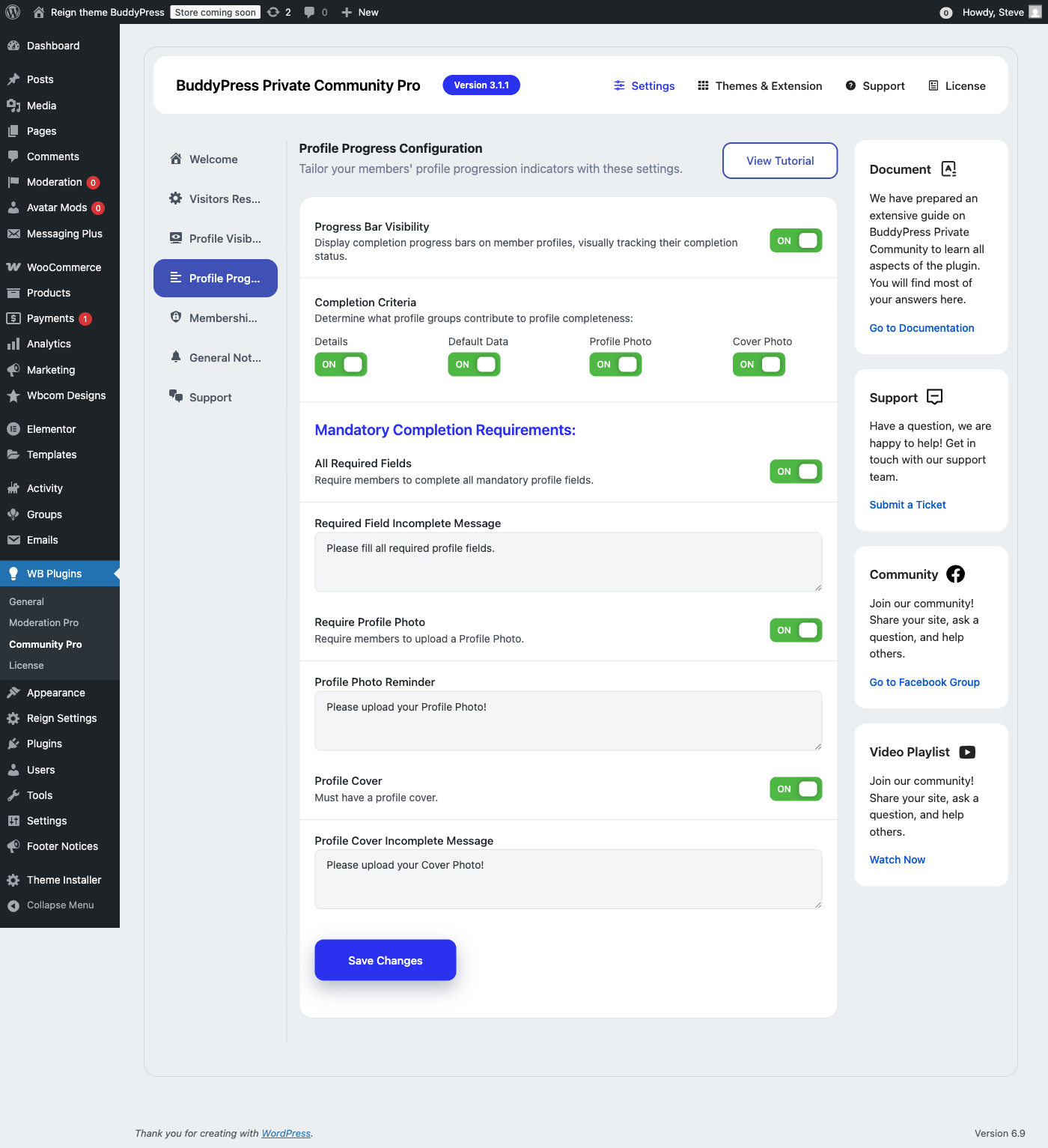Disable the Progress Bar Visibility toggle
The height and width of the screenshot is (1148, 1048).
click(795, 240)
